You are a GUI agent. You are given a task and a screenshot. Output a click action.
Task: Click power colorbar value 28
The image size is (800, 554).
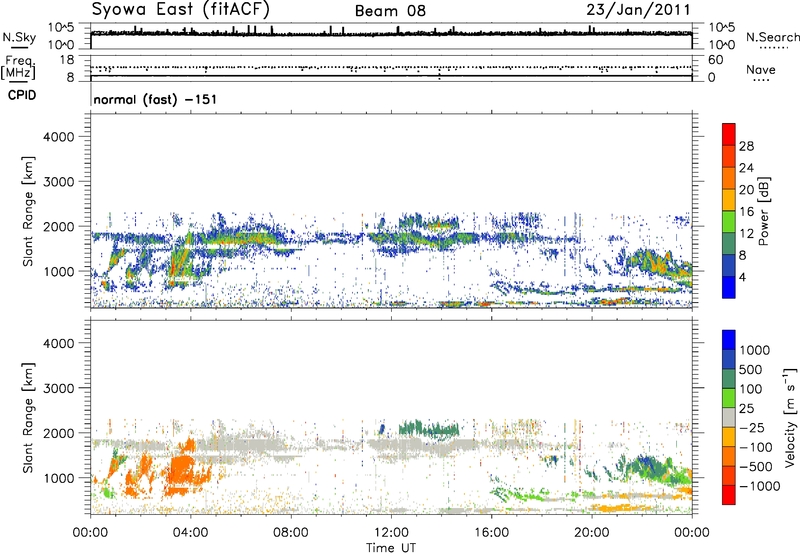coord(746,146)
